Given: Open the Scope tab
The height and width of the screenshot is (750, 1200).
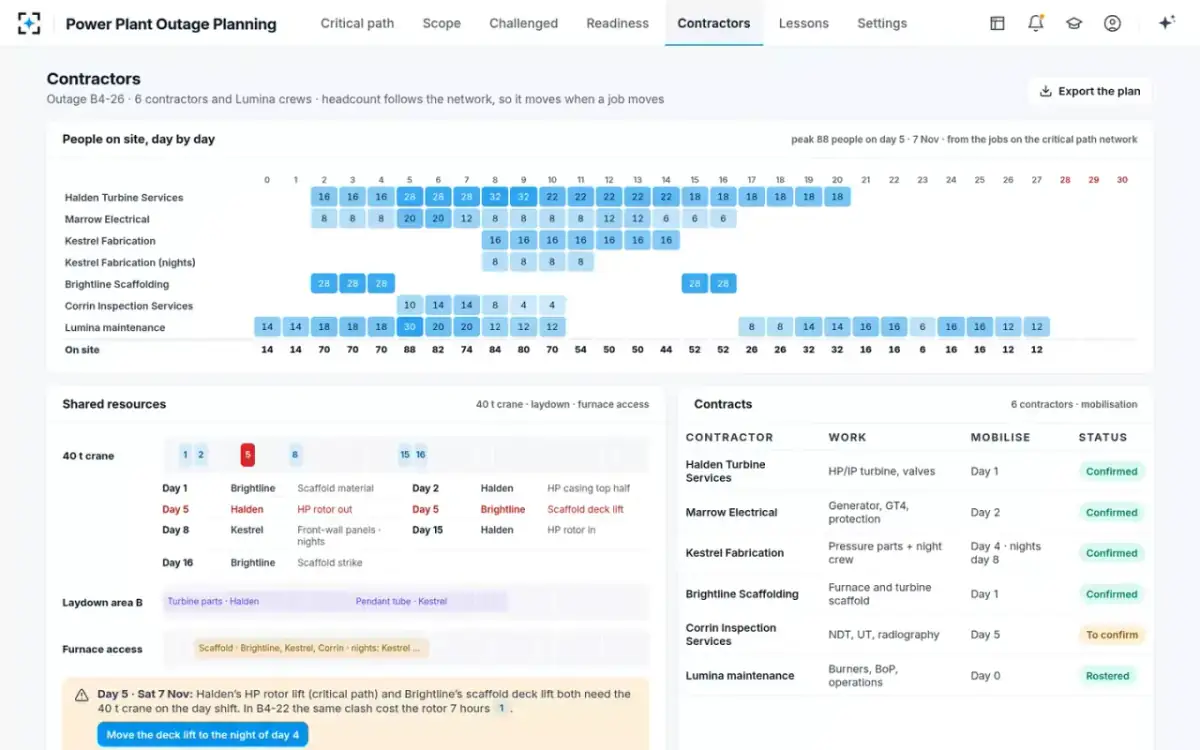Looking at the screenshot, I should coord(441,23).
